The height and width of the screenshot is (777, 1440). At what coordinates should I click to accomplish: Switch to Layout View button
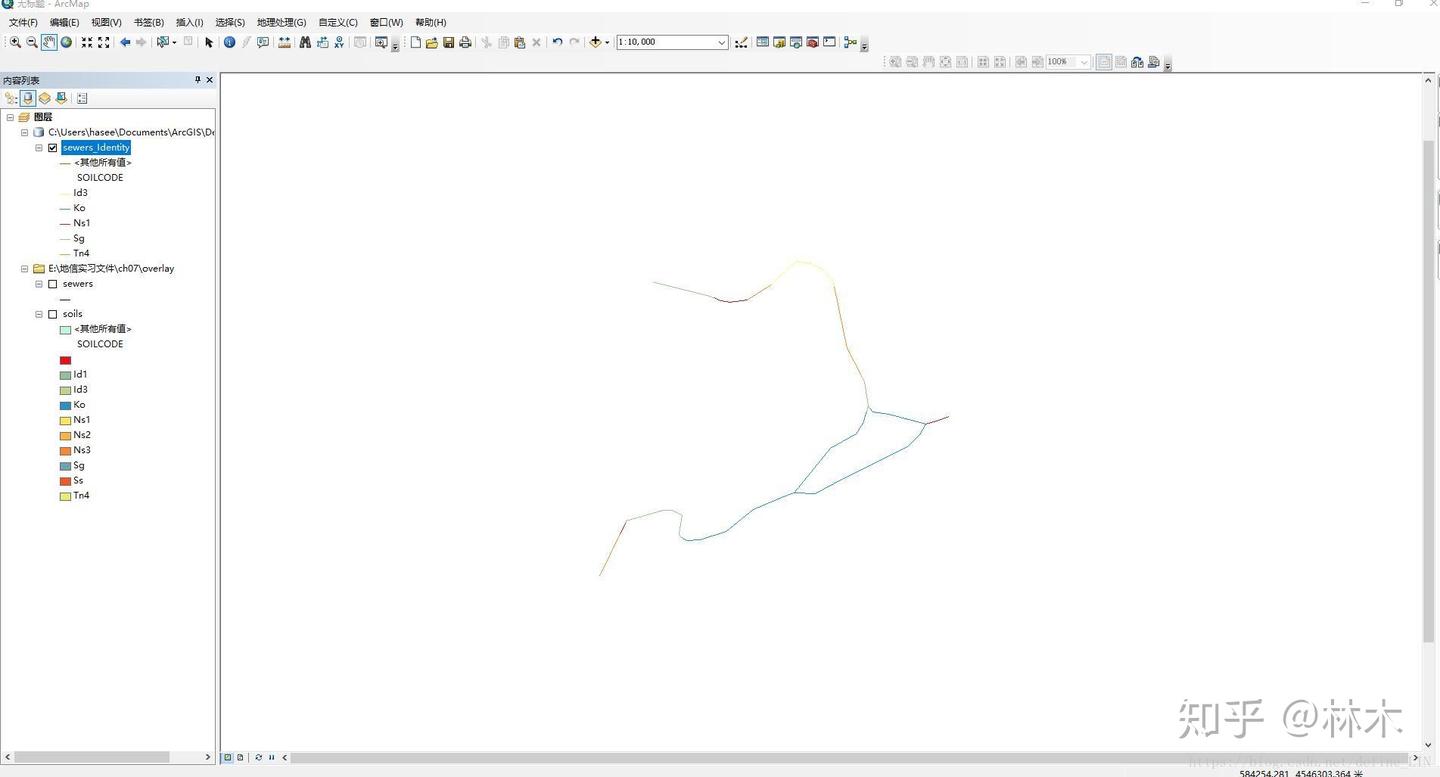pos(240,758)
